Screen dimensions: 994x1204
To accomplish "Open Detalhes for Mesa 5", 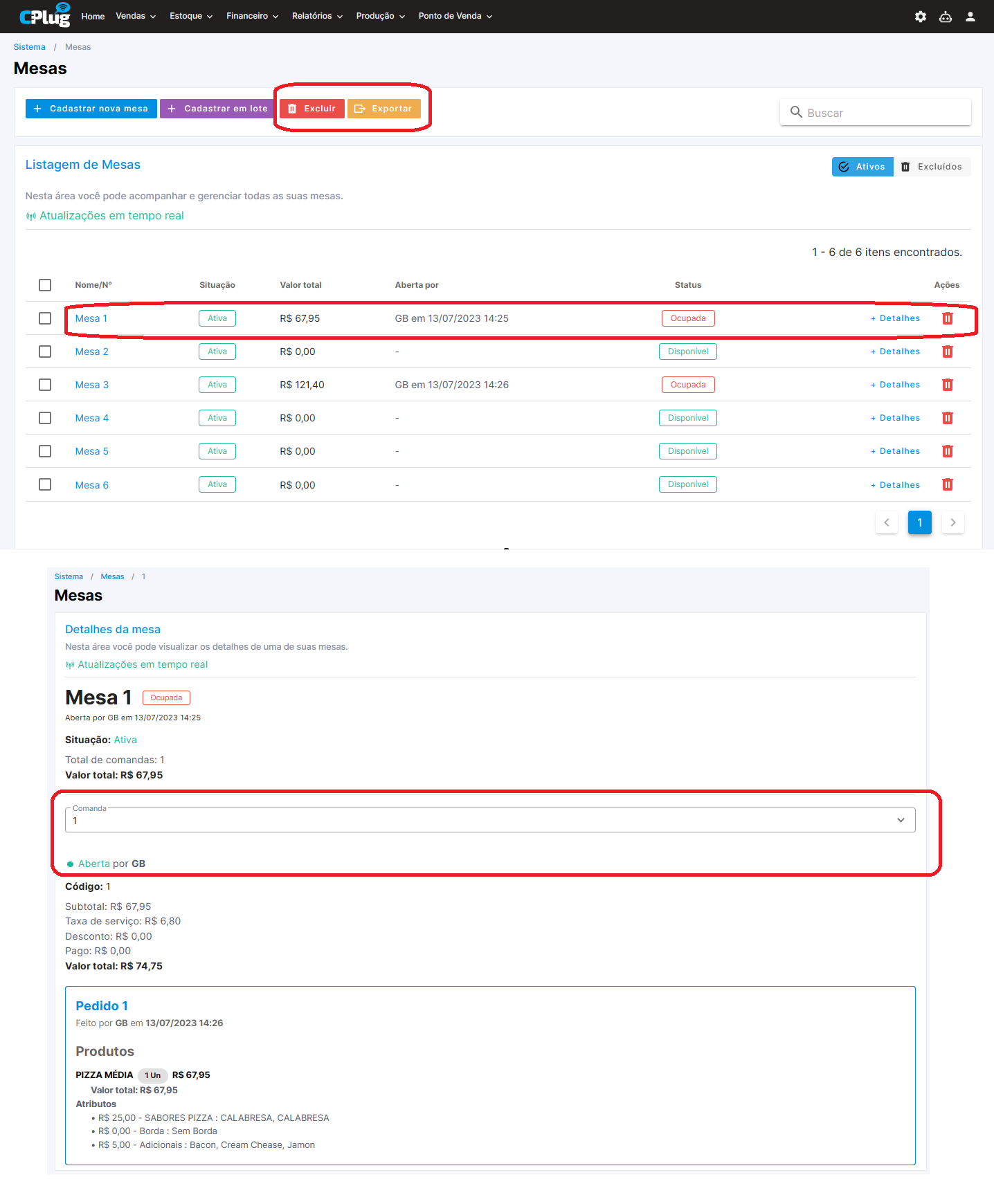I will [895, 451].
